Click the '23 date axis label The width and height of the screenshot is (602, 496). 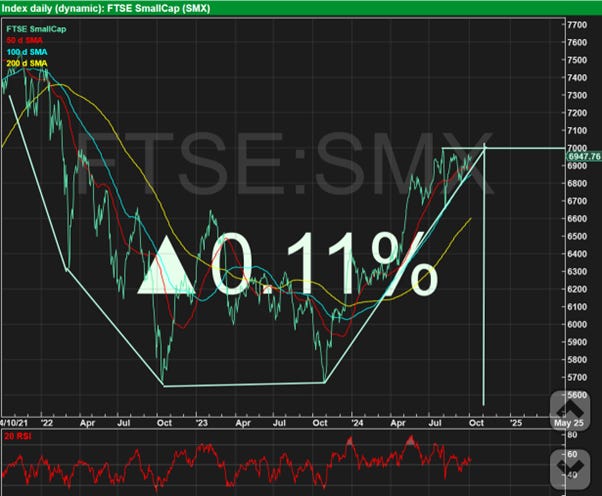pyautogui.click(x=202, y=423)
